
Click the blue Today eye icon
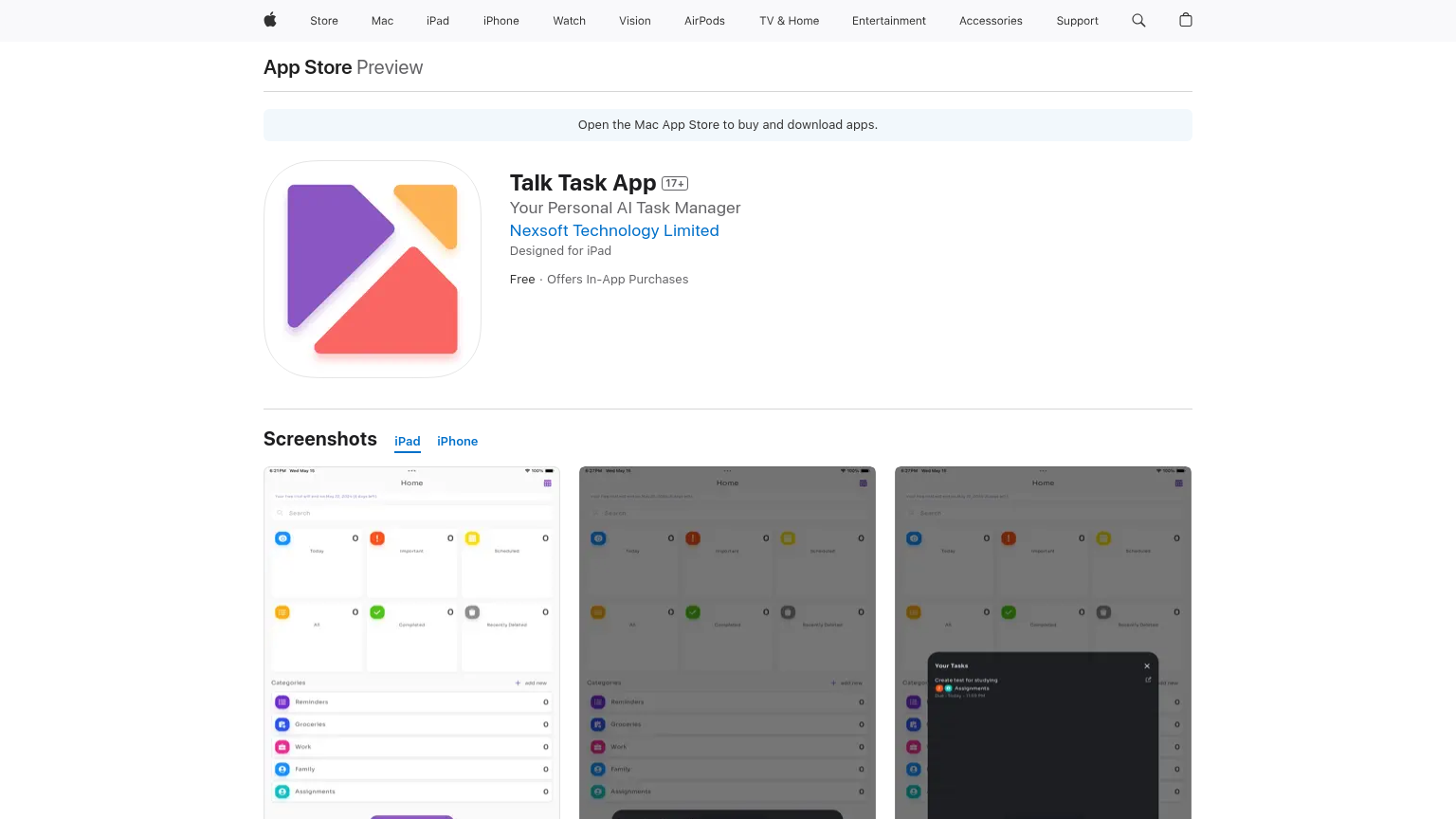(282, 537)
